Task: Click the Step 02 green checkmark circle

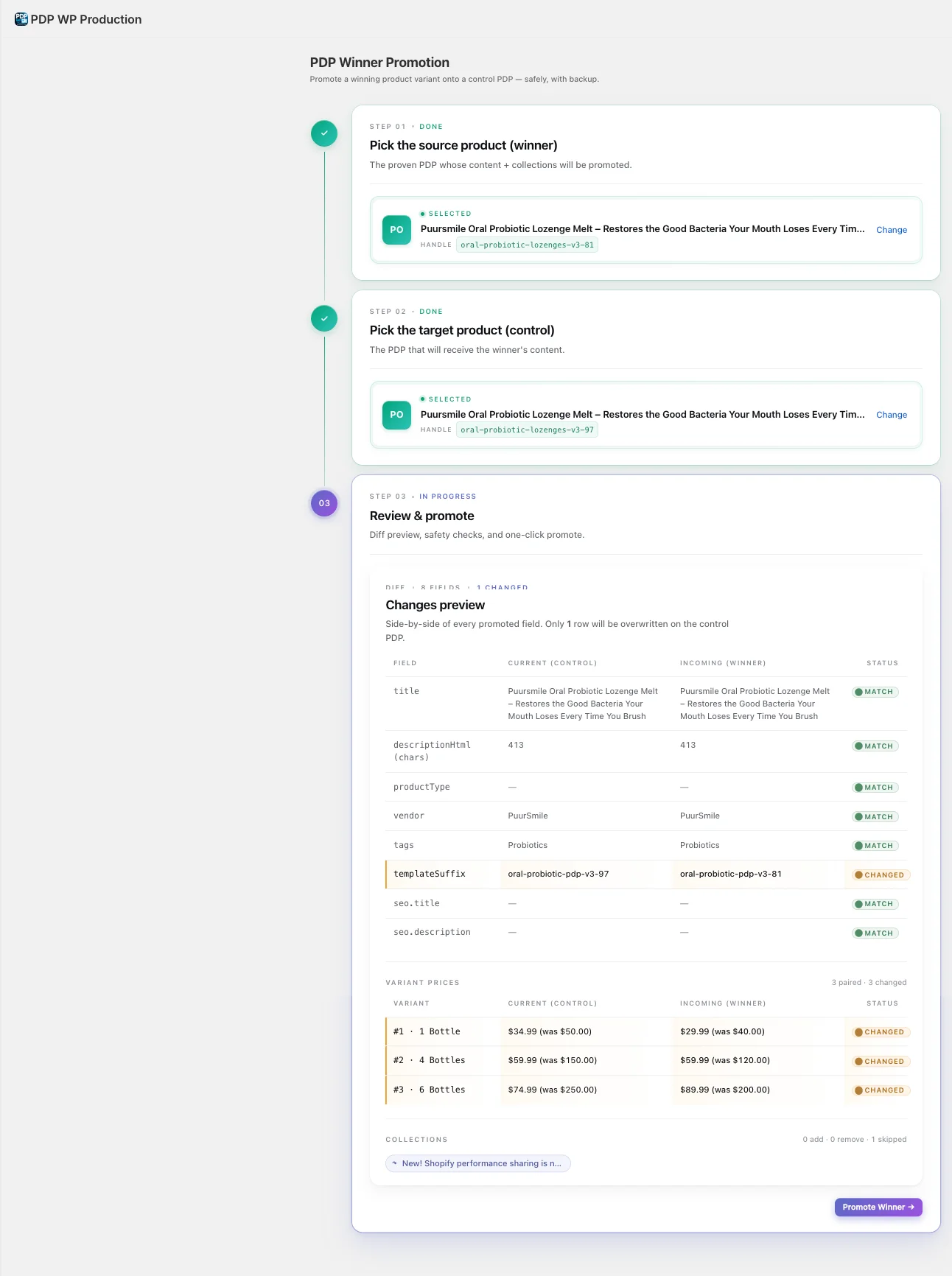Action: pyautogui.click(x=324, y=318)
